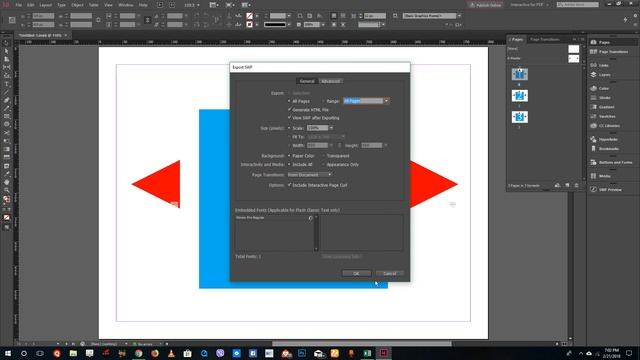
Task: Open the Page Transitions panel in dock
Action: [x=609, y=52]
